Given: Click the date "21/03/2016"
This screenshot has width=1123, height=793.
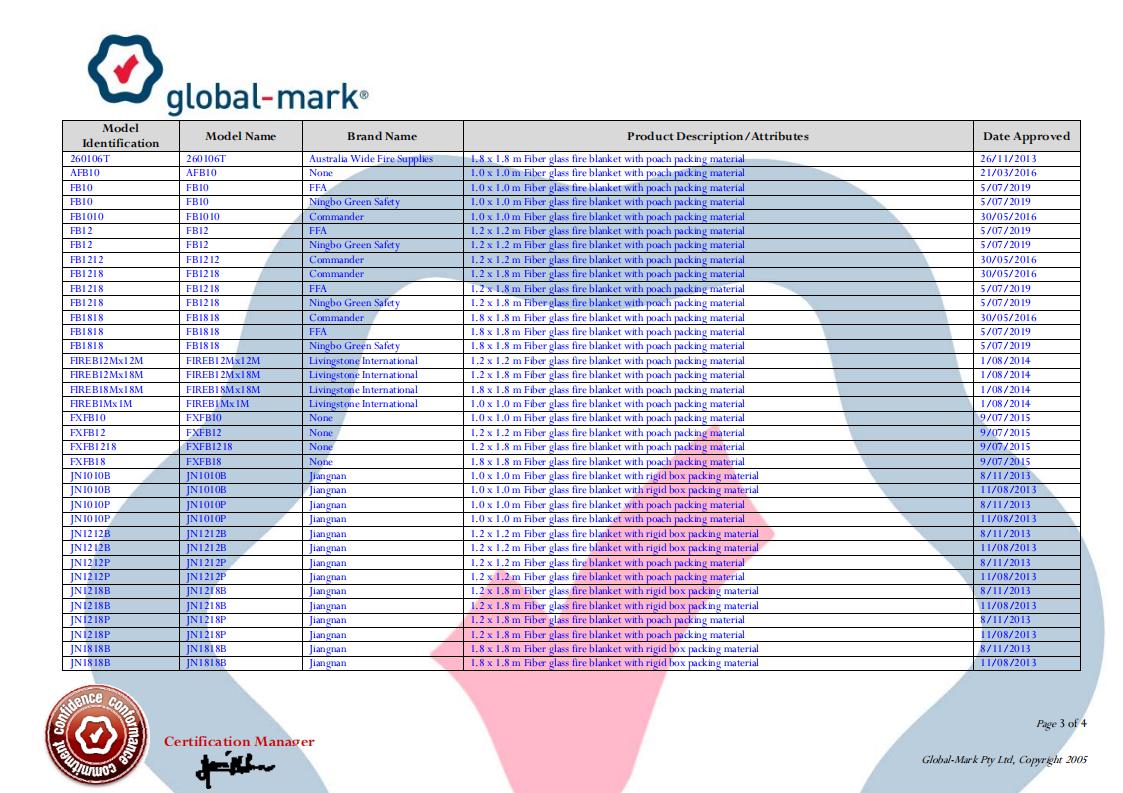Looking at the screenshot, I should pos(1008,173).
